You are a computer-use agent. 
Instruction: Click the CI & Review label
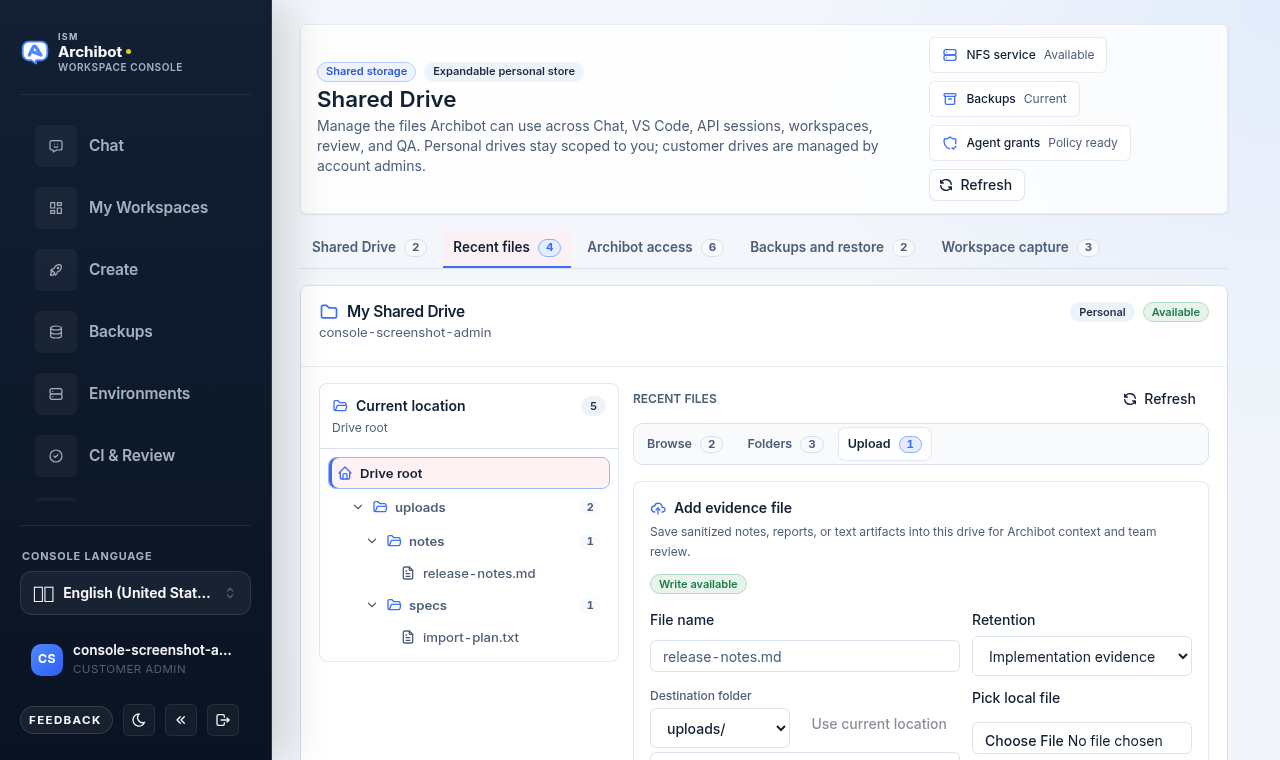(x=132, y=456)
